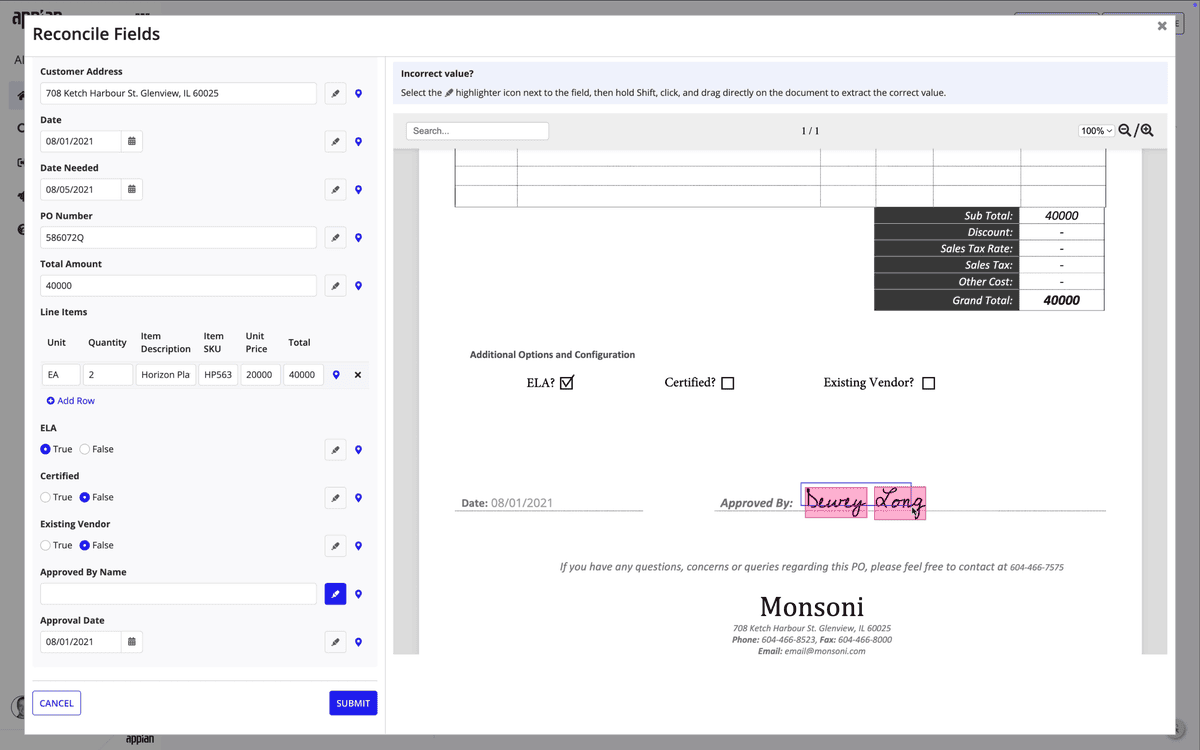The height and width of the screenshot is (750, 1200).
Task: Set Certified to True
Action: point(46,498)
